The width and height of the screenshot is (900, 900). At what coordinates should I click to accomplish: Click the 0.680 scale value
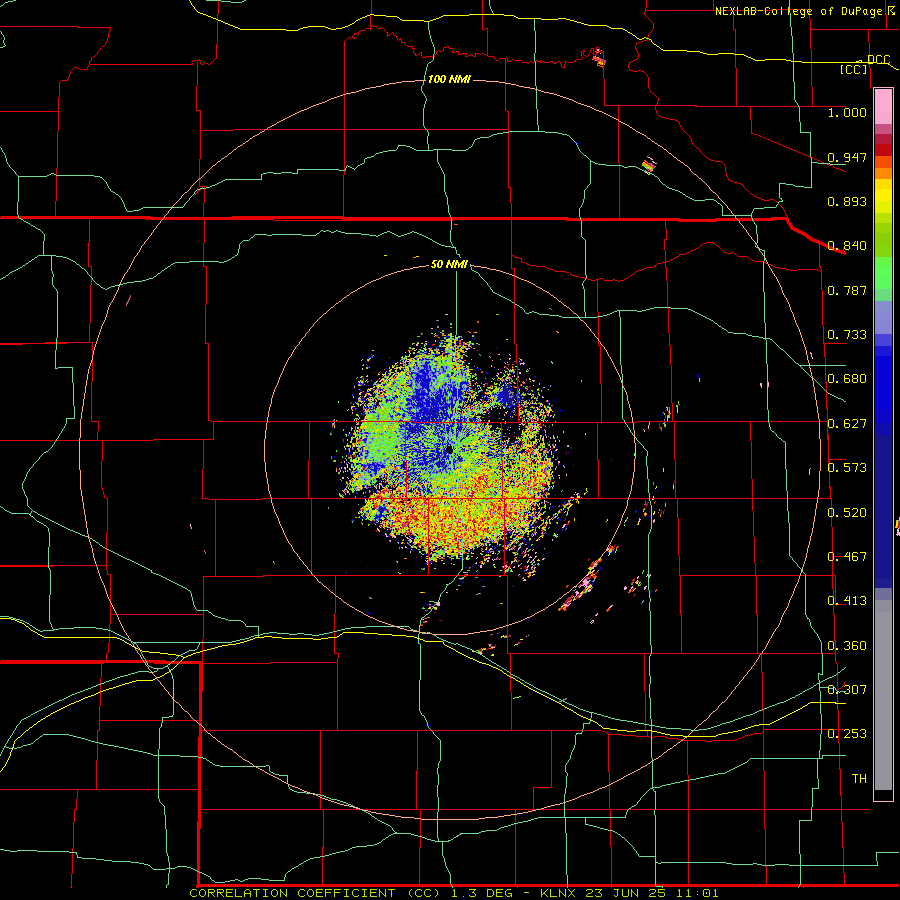point(847,379)
